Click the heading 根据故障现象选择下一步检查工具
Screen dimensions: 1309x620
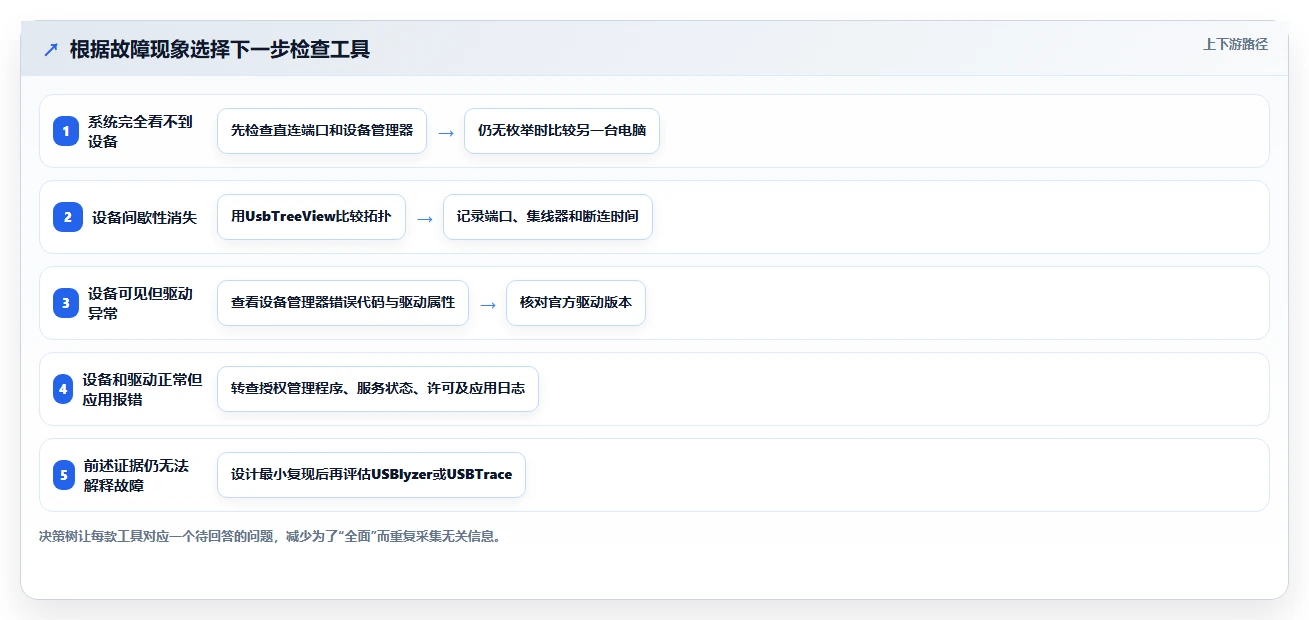[x=220, y=49]
